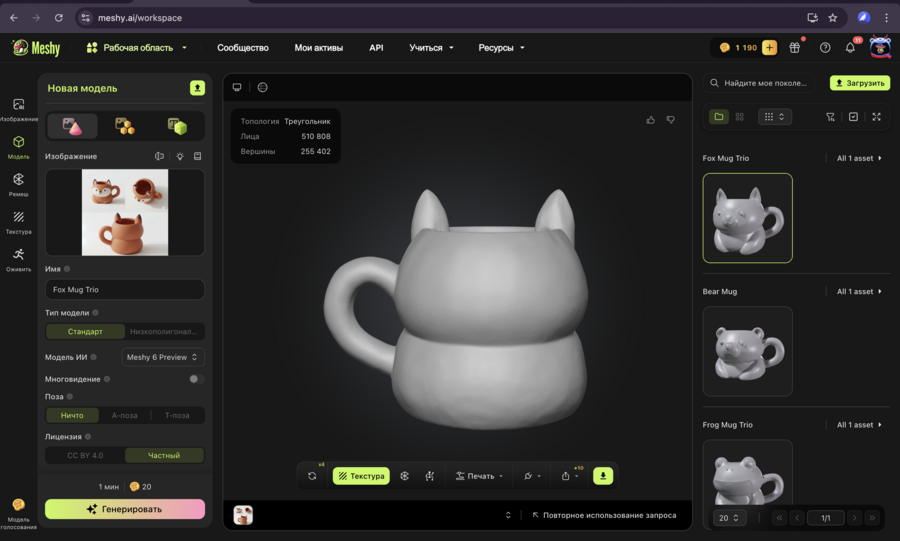Open the Модель ИИ Meshy 6 Preview dropdown
This screenshot has width=900, height=541.
point(163,357)
